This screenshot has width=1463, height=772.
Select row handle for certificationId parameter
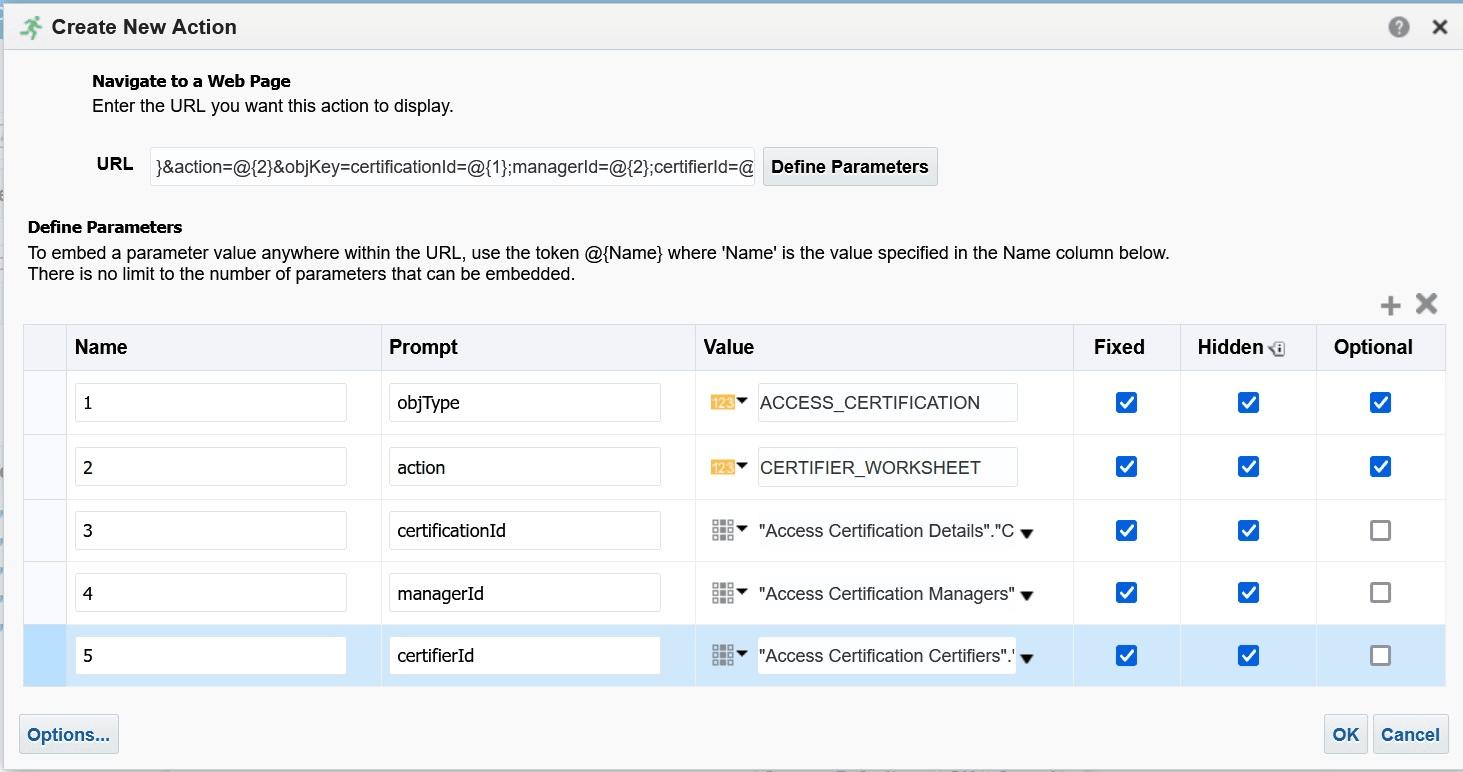[x=45, y=530]
